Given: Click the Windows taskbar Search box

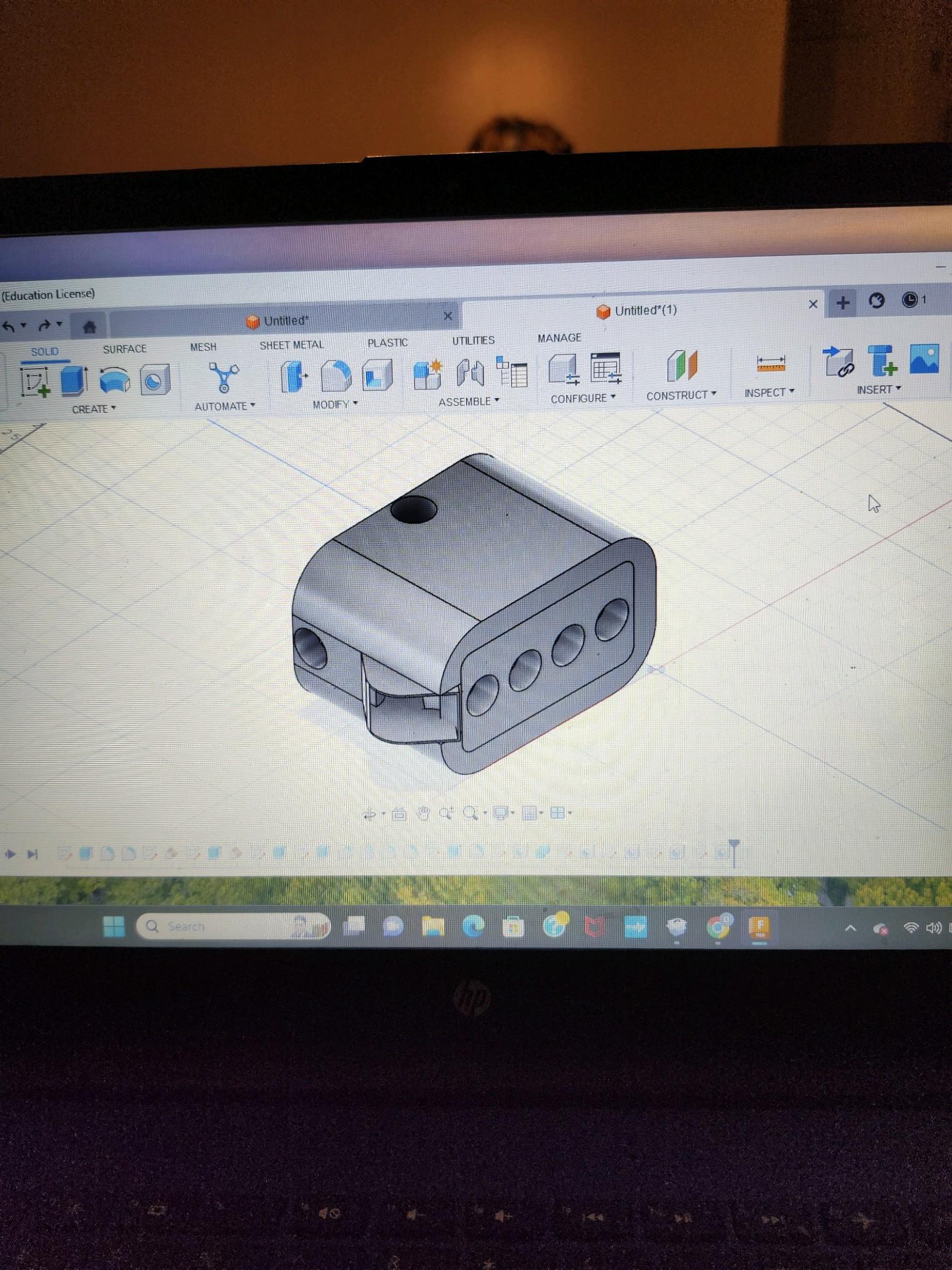Looking at the screenshot, I should [234, 926].
